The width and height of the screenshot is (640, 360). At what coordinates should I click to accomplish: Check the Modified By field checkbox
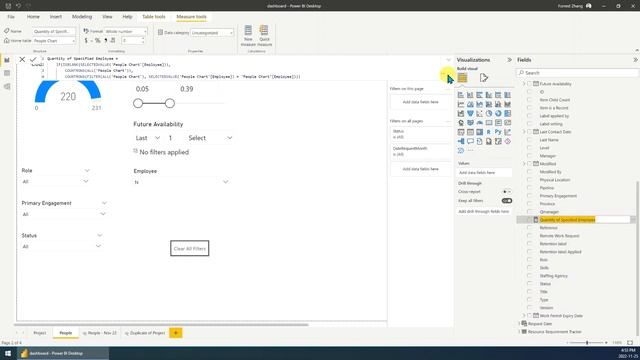tap(529, 172)
